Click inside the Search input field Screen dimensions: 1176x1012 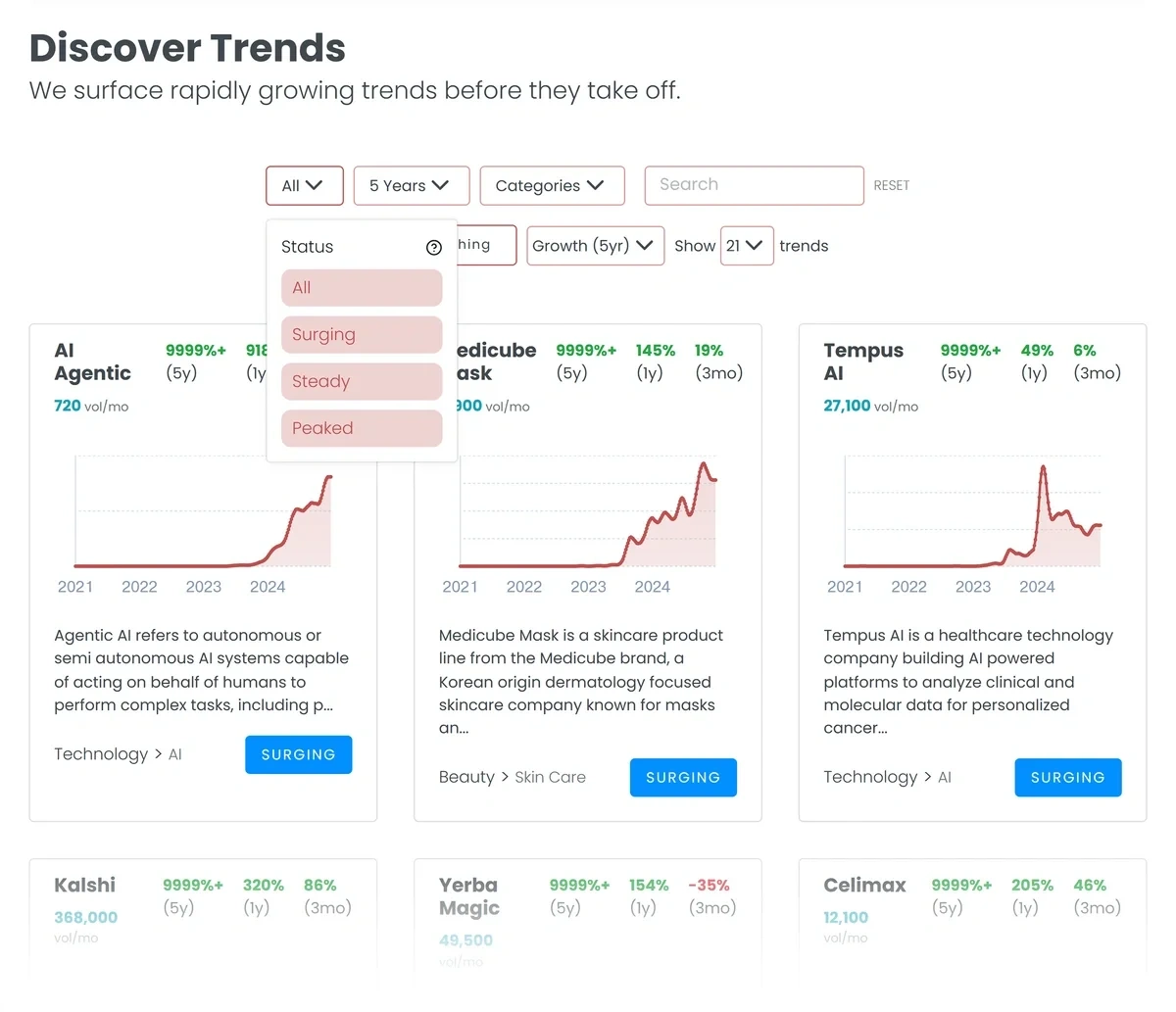click(x=754, y=185)
